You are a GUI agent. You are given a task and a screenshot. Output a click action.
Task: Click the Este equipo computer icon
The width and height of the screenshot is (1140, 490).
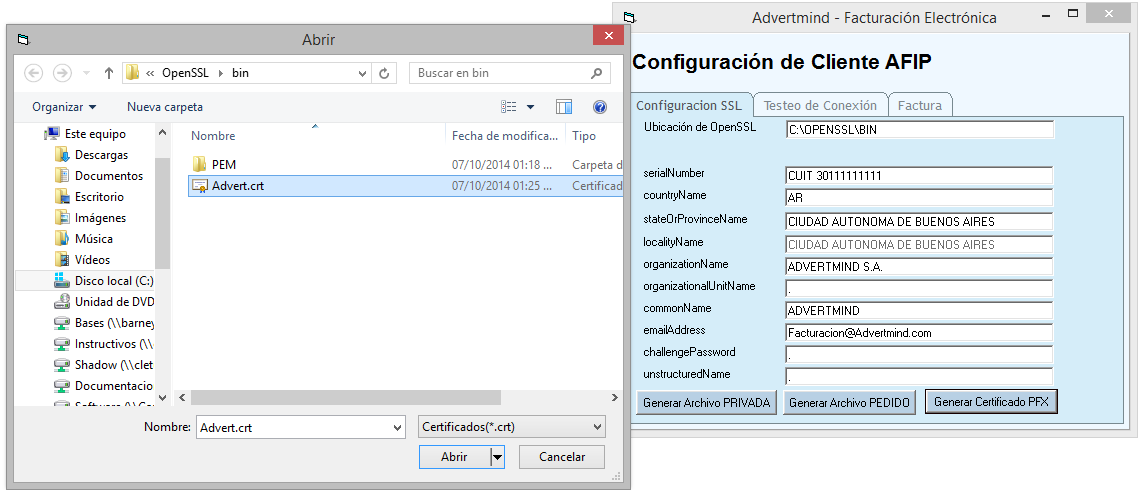point(52,134)
